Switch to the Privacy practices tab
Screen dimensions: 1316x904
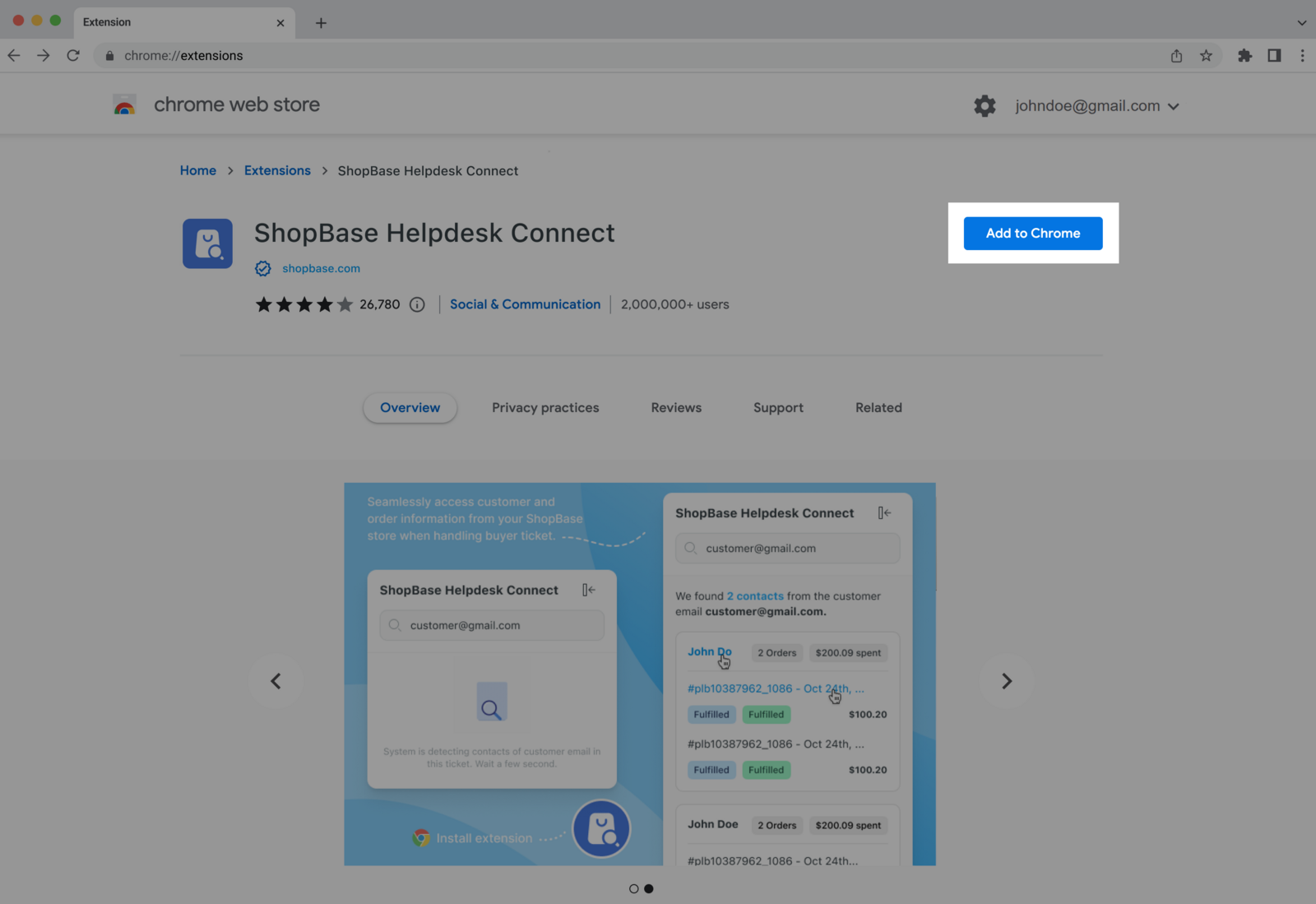[x=545, y=408]
